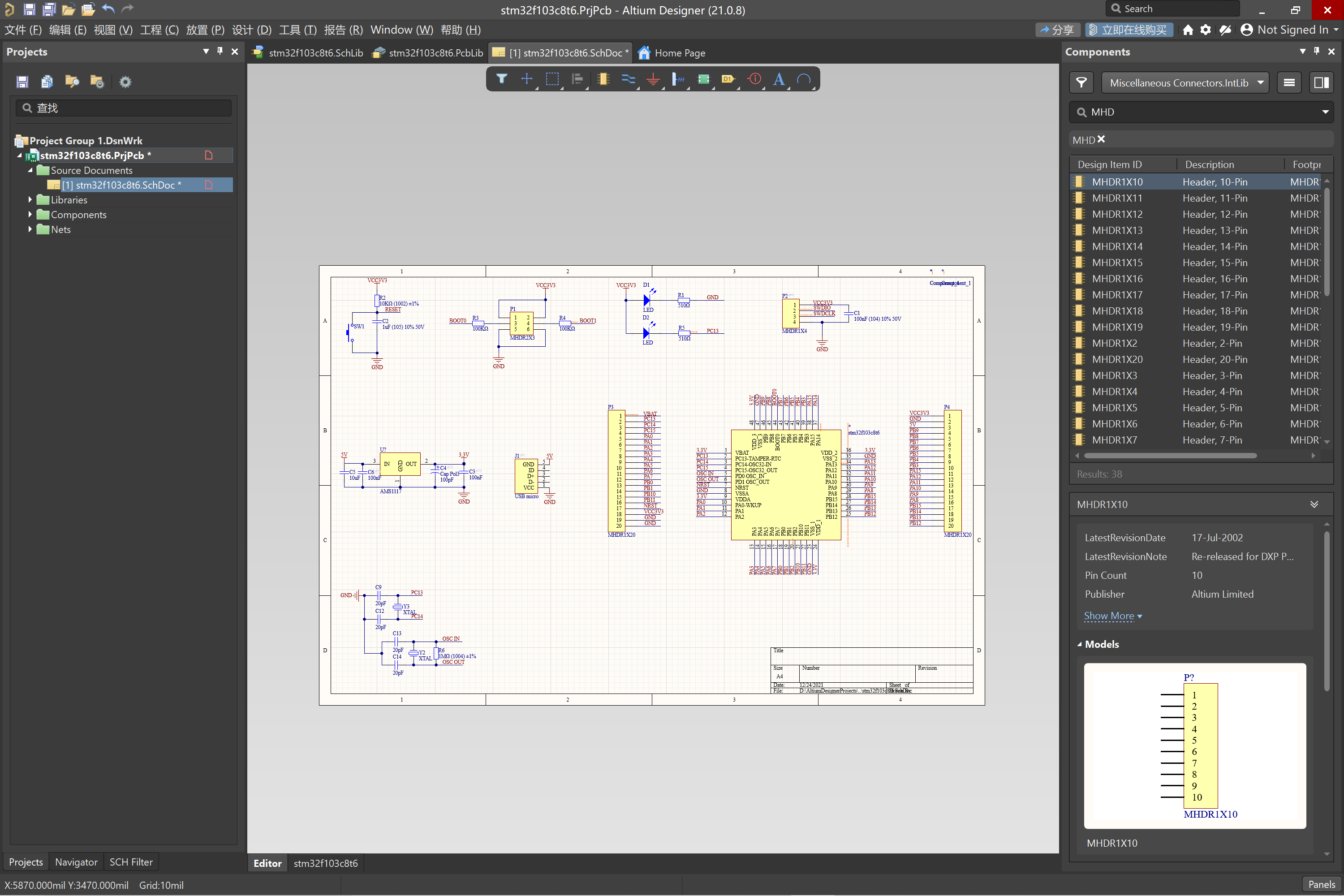This screenshot has height=896, width=1344.
Task: Activate the filter tool in the schematic toolbar
Action: pos(501,79)
